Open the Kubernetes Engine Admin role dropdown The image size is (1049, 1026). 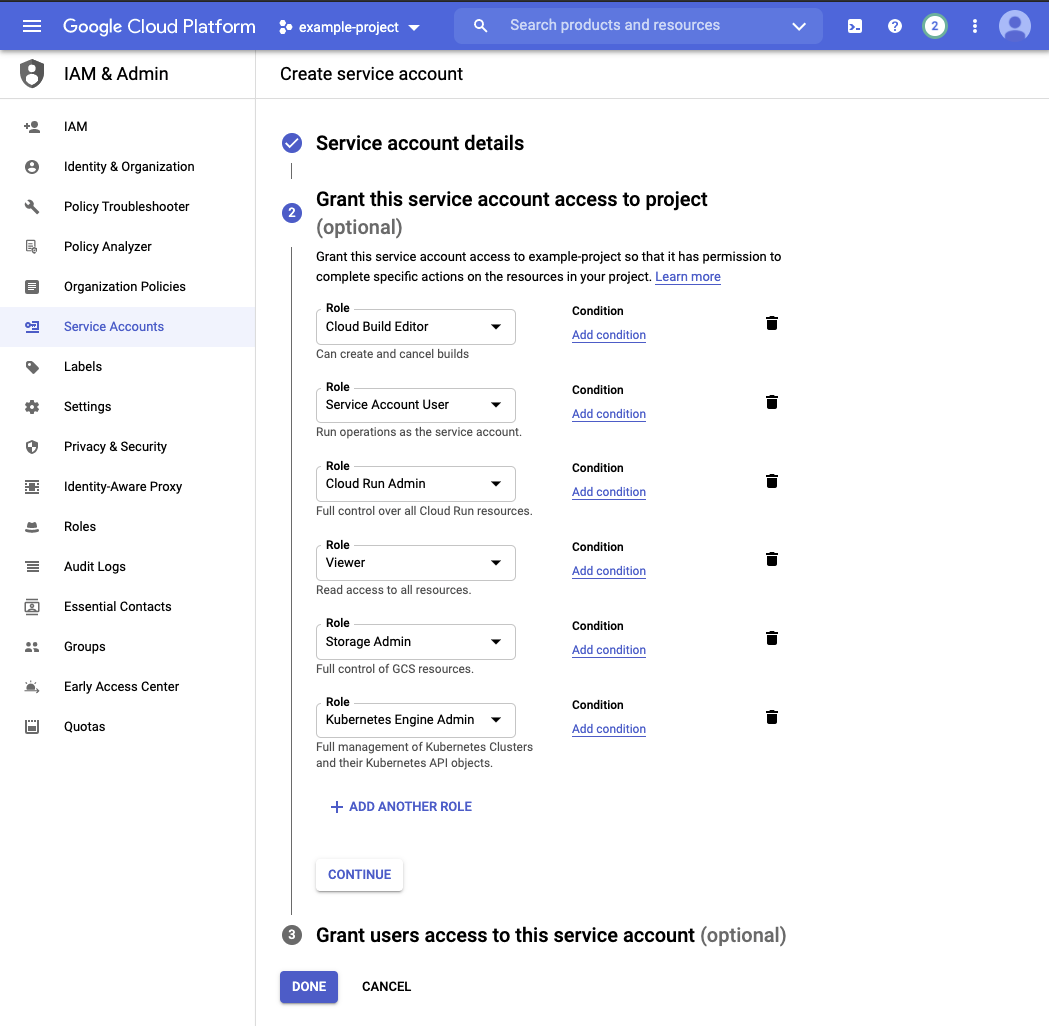pyautogui.click(x=415, y=720)
